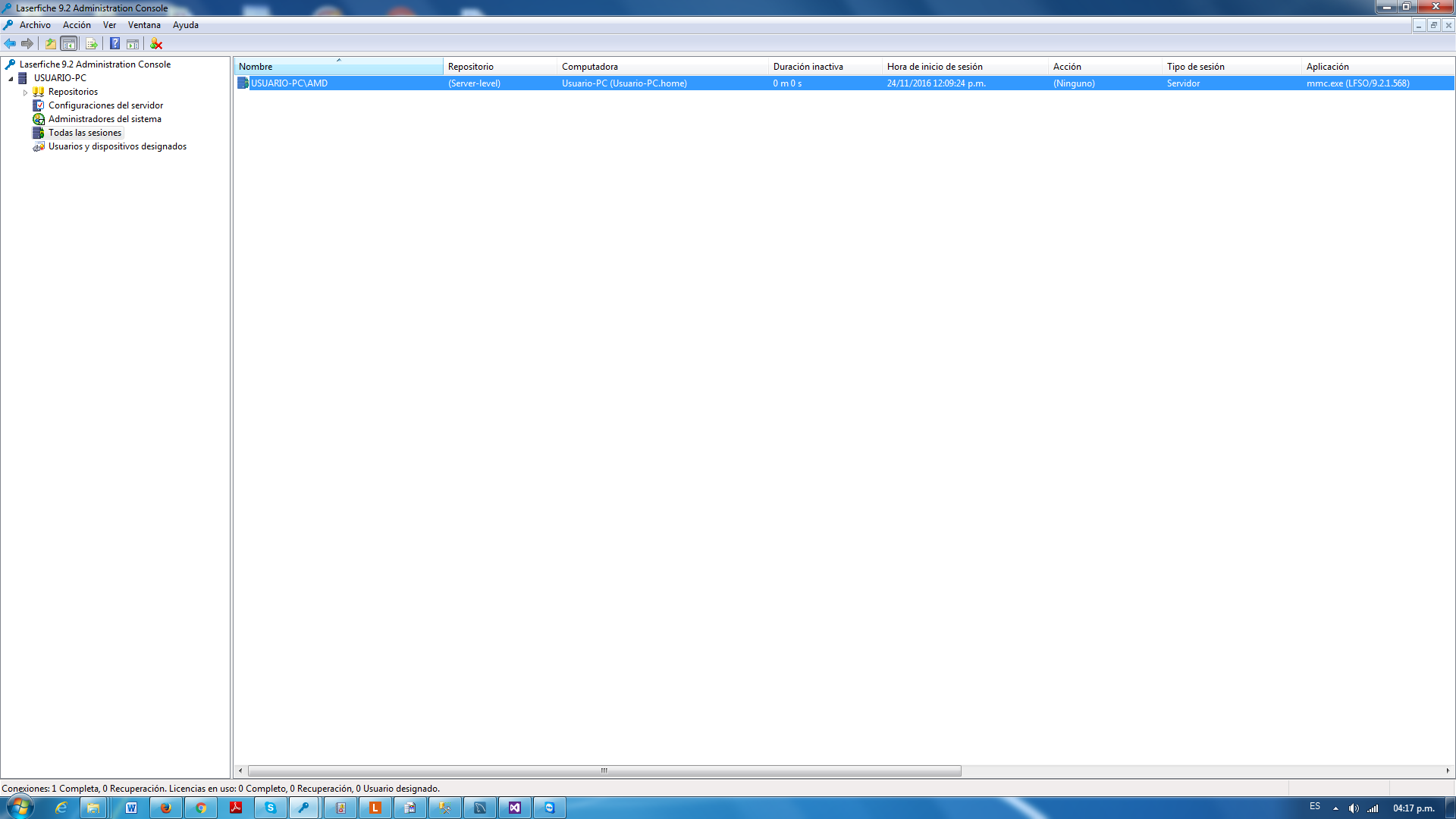Sort by the Acción column header
The height and width of the screenshot is (819, 1456).
(x=1105, y=67)
